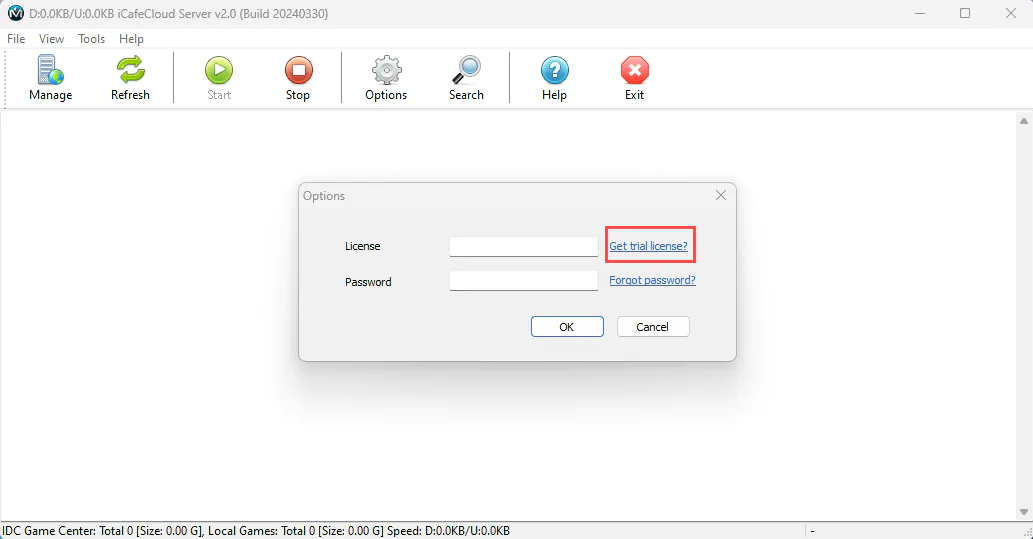Click the IDC Game Center status text
This screenshot has height=539, width=1033.
click(x=256, y=530)
